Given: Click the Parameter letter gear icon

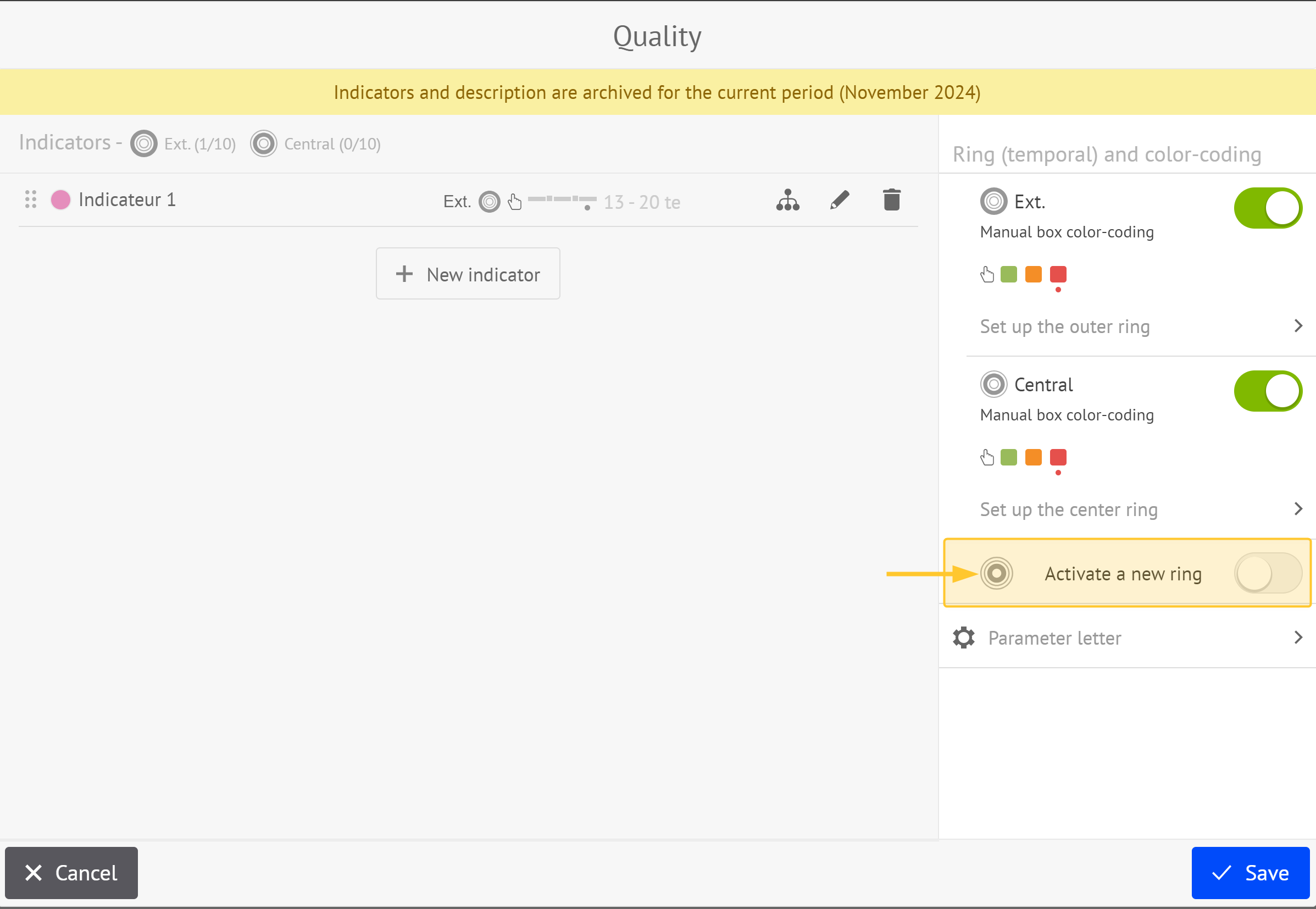Looking at the screenshot, I should [x=963, y=637].
